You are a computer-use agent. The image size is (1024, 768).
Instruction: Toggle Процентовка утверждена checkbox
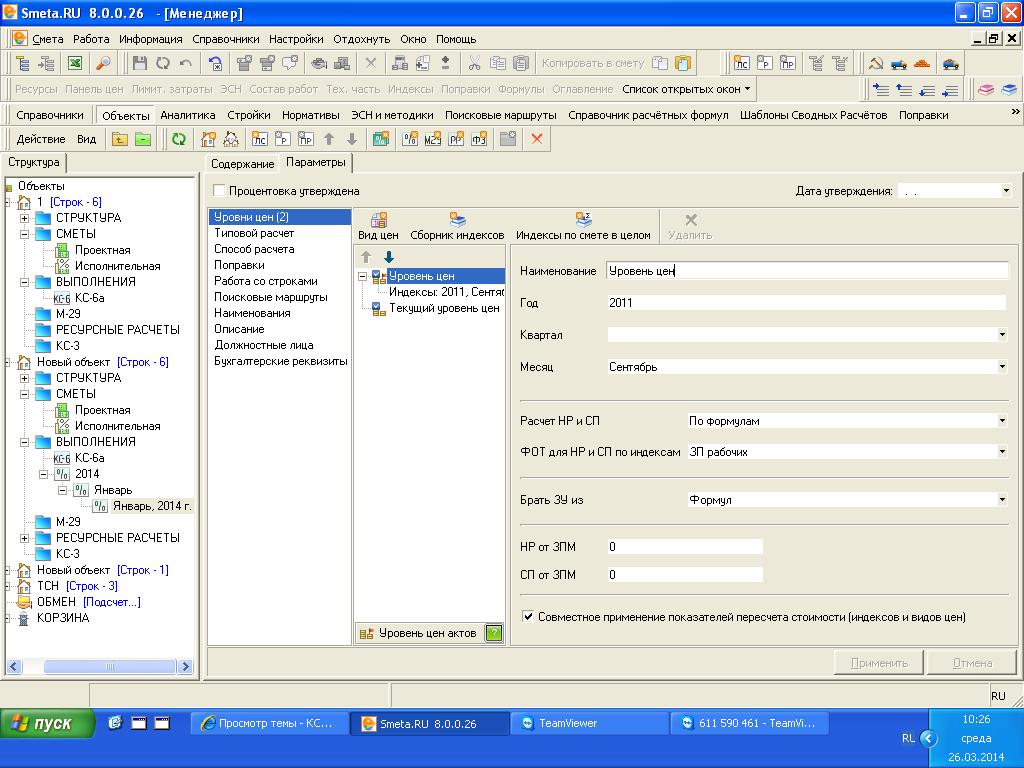click(219, 191)
